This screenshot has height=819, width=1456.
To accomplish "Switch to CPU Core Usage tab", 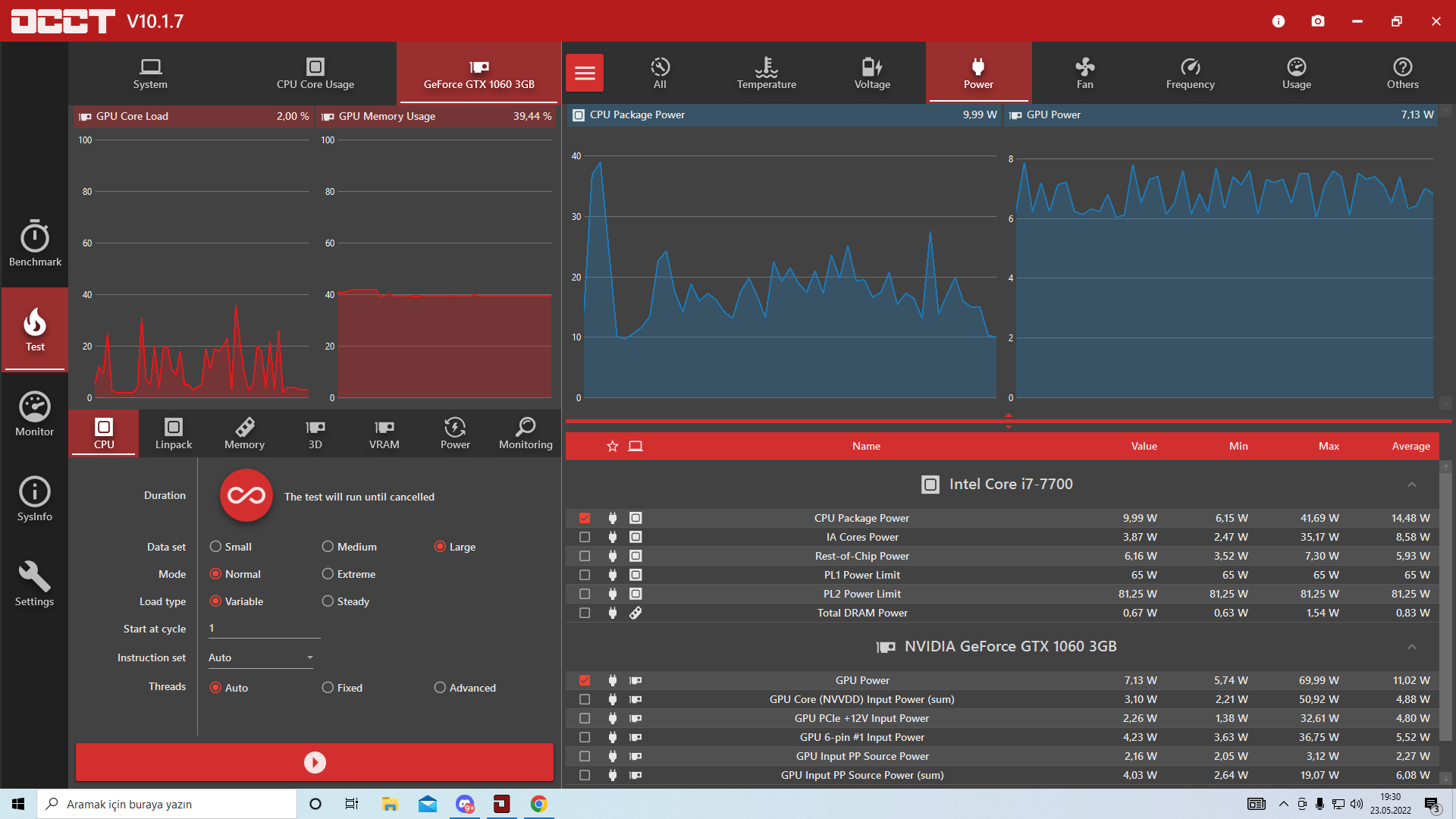I will pos(315,73).
